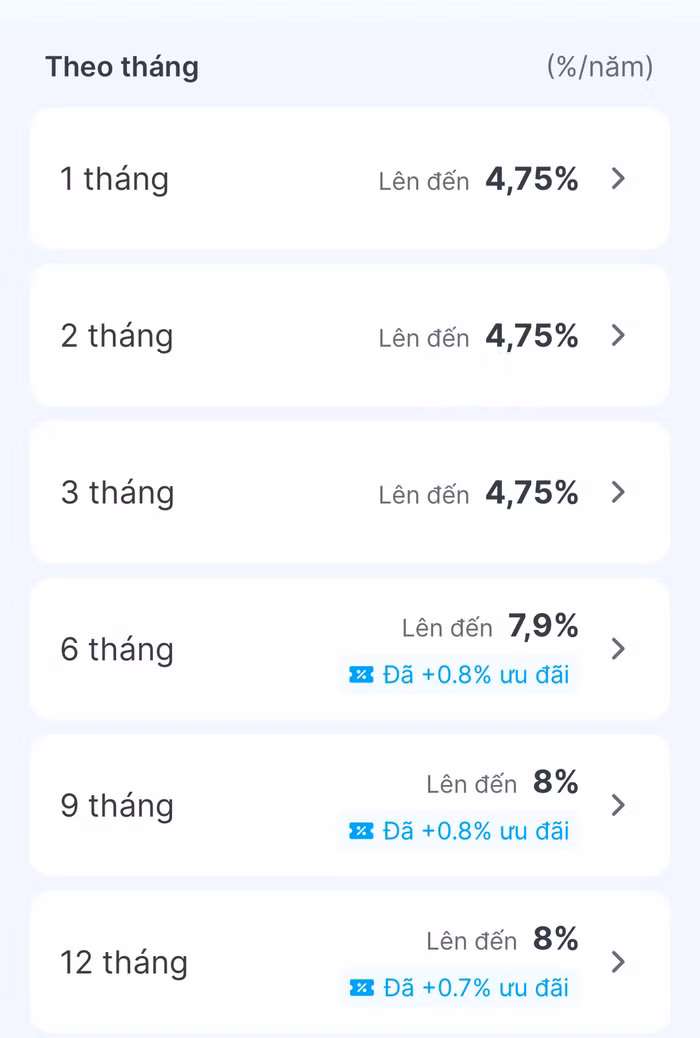Expand the 2 tháng row arrow
Viewport: 700px width, 1038px height.
pyautogui.click(x=618, y=336)
